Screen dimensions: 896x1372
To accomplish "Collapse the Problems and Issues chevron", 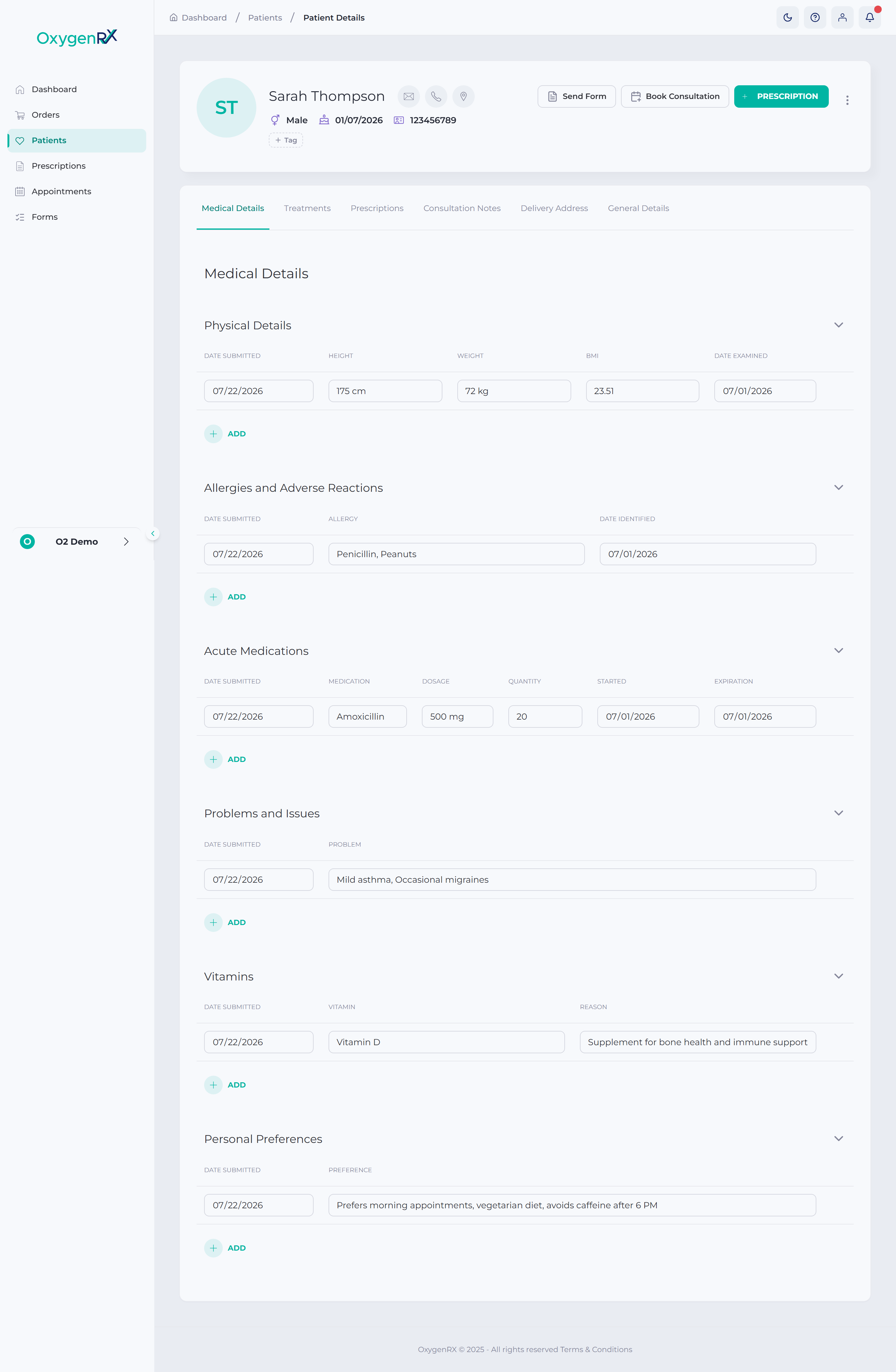I will coord(838,813).
